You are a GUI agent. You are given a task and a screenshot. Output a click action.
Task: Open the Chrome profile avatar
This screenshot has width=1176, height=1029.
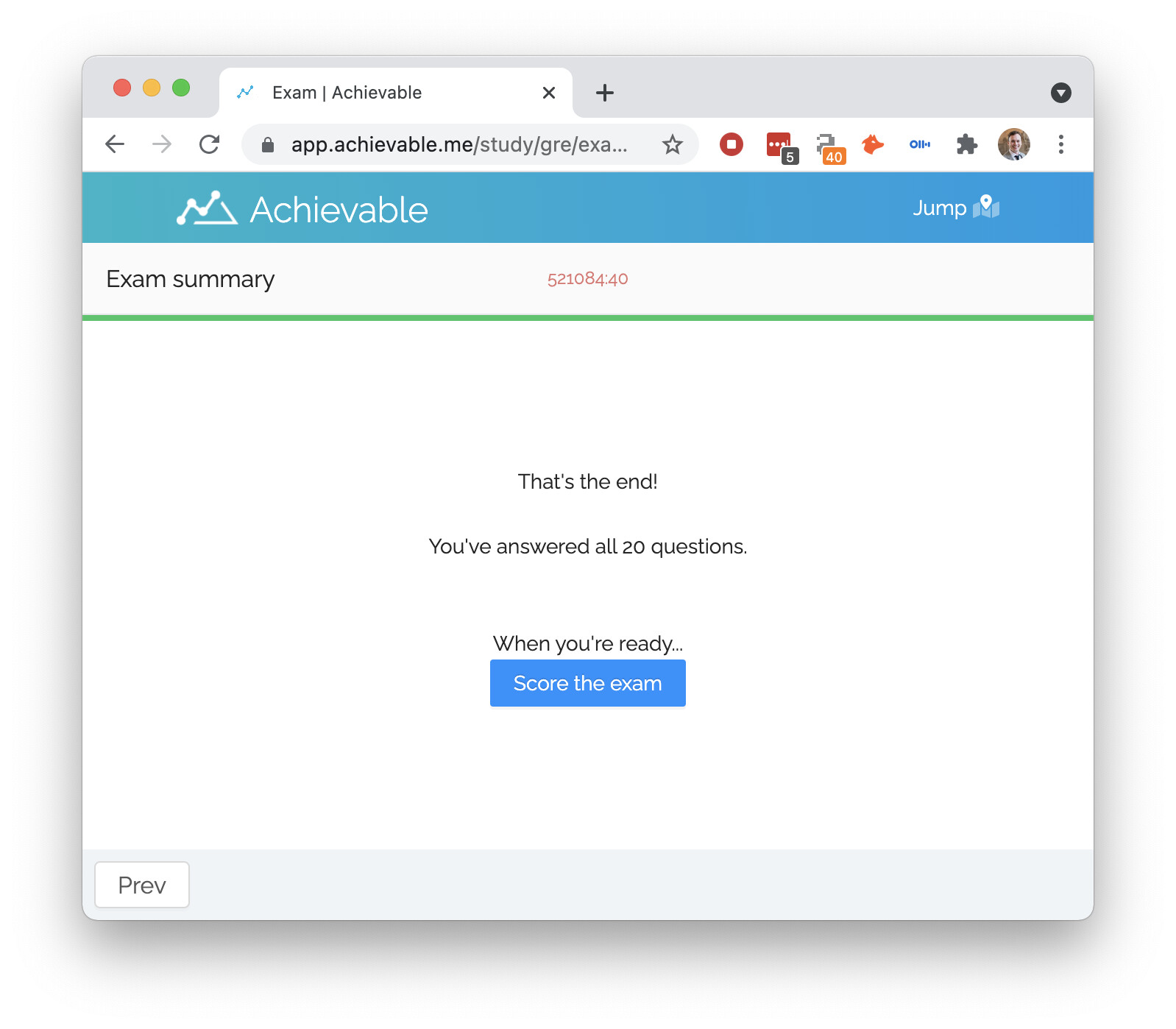(1014, 144)
